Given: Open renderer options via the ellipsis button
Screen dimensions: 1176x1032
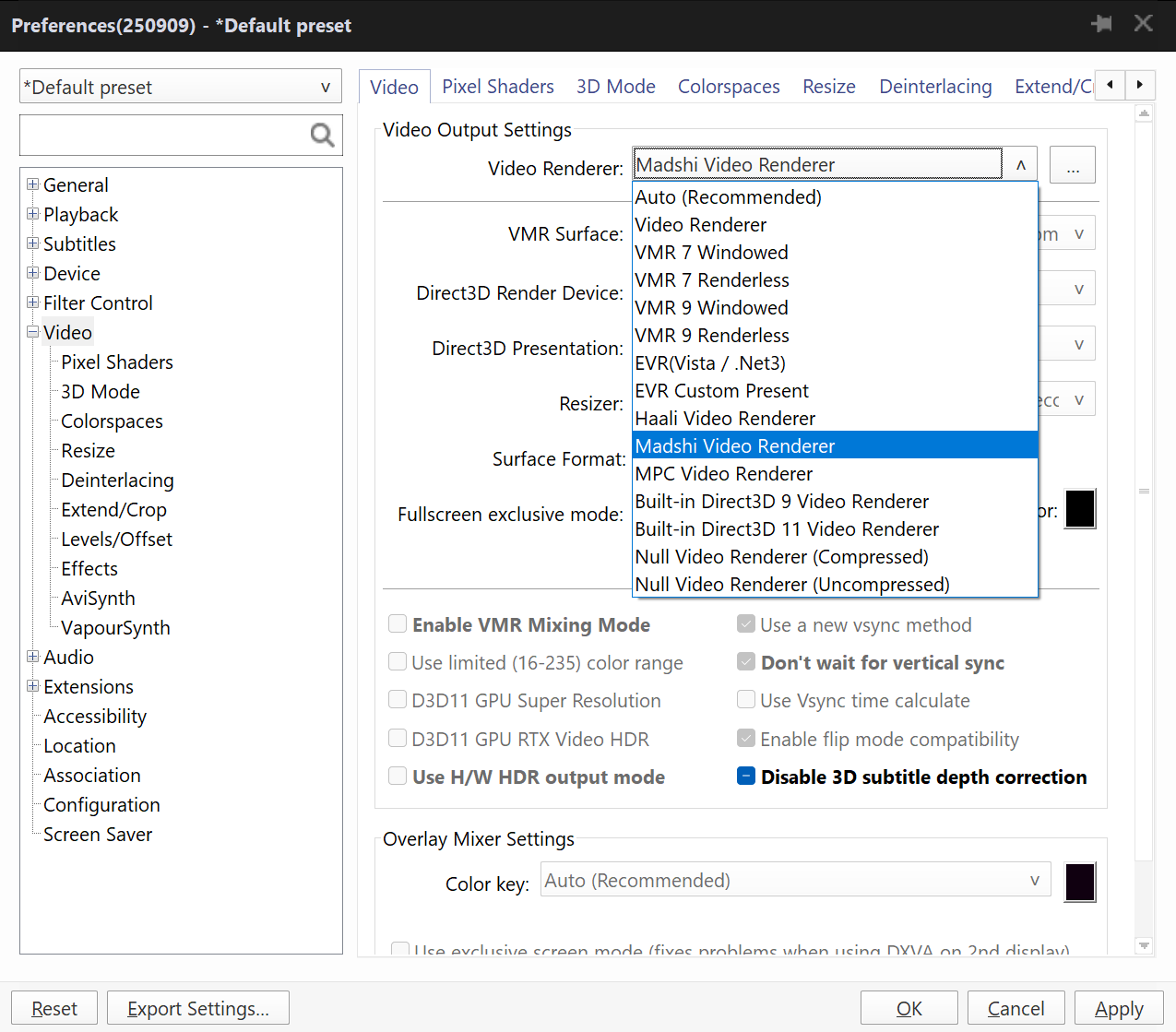Looking at the screenshot, I should [1073, 165].
